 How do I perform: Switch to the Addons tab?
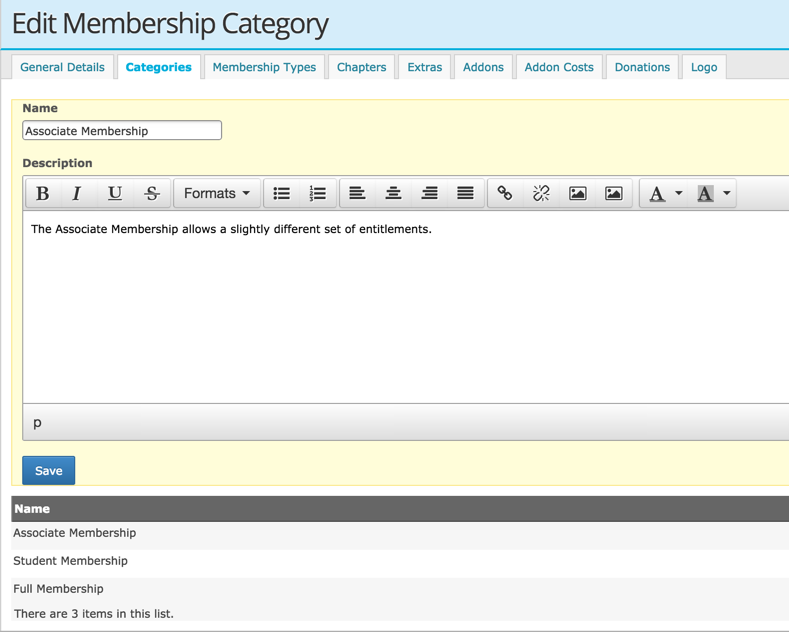coord(483,67)
